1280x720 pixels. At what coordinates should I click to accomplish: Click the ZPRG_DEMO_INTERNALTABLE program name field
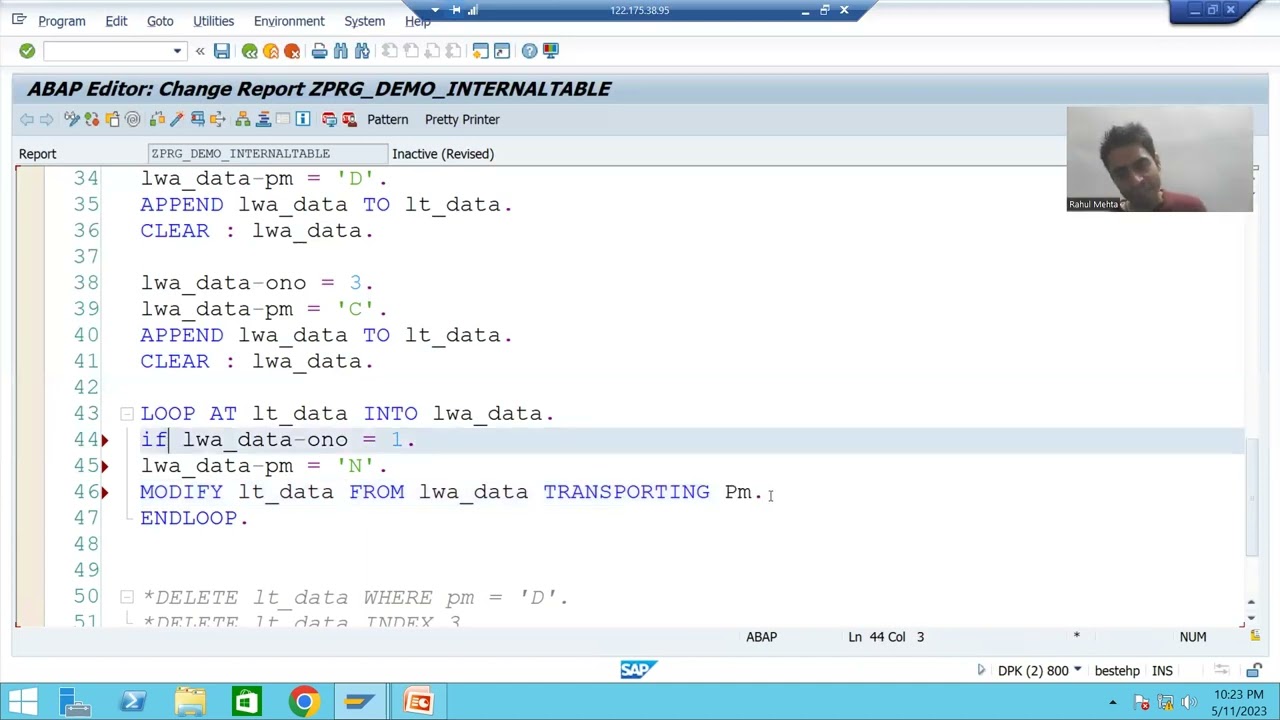267,154
